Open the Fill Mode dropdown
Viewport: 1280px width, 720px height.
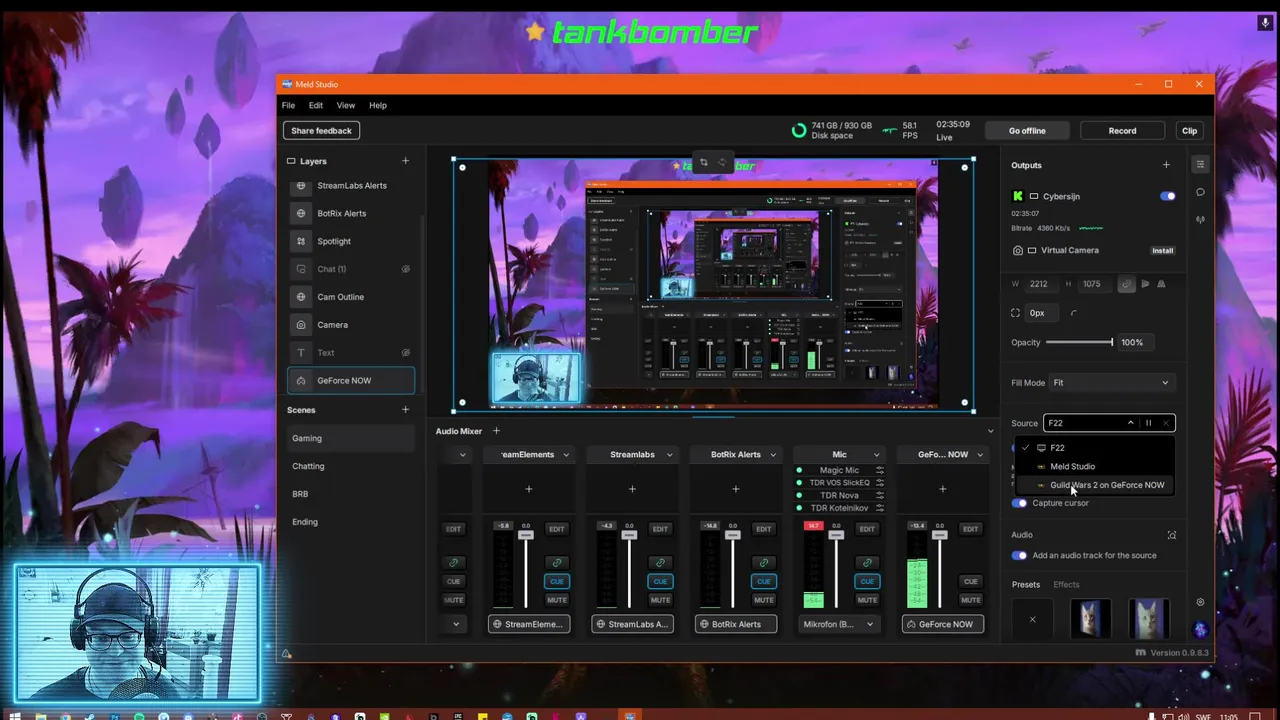pos(1112,383)
